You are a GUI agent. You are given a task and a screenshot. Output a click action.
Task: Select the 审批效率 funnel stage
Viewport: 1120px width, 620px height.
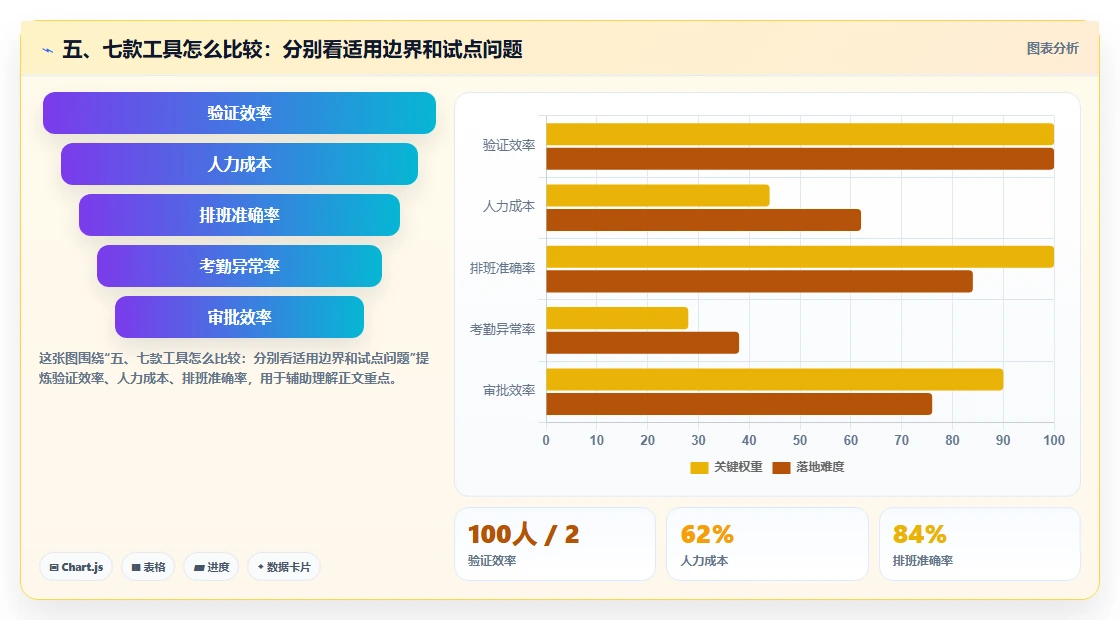click(x=239, y=317)
